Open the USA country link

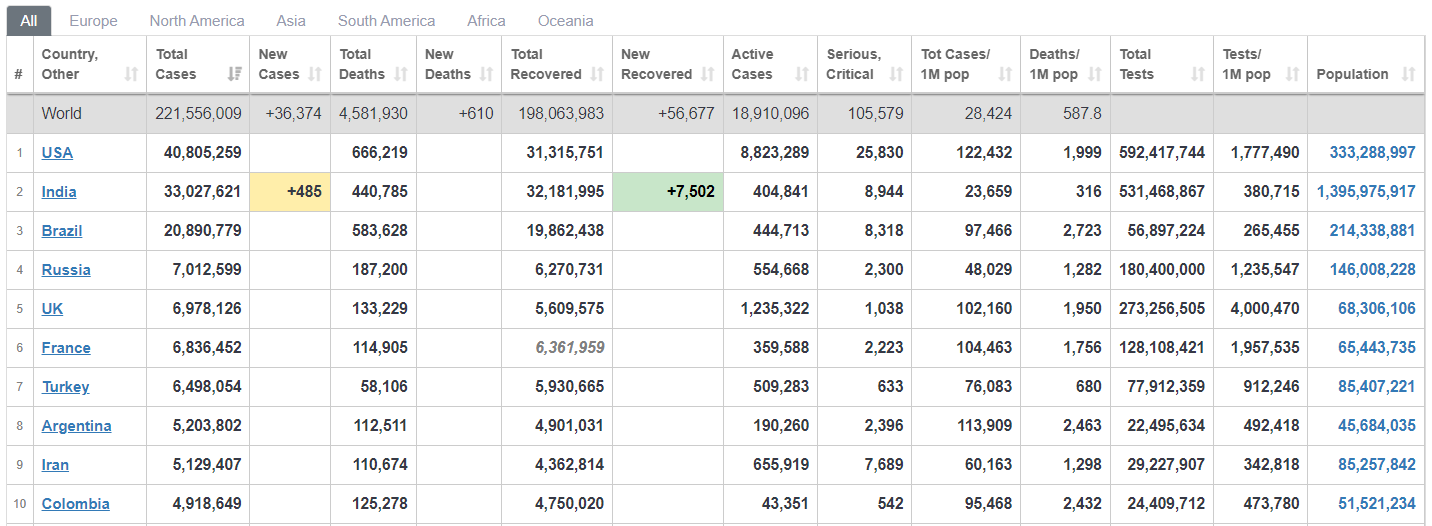click(57, 153)
